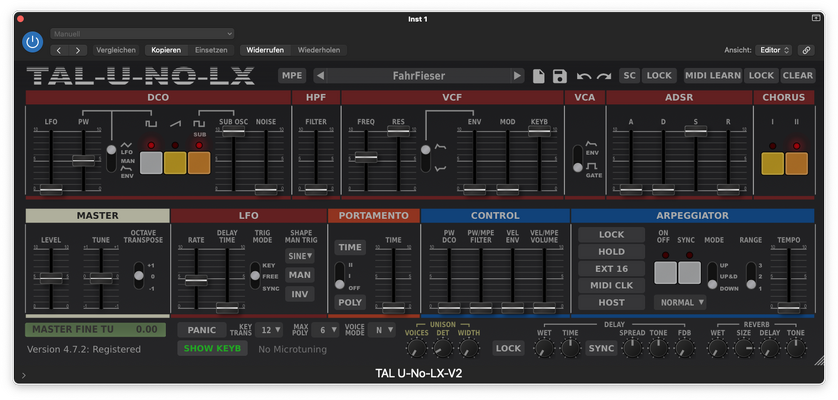The width and height of the screenshot is (838, 400).
Task: Click the SC sidechain button
Action: pyautogui.click(x=630, y=75)
